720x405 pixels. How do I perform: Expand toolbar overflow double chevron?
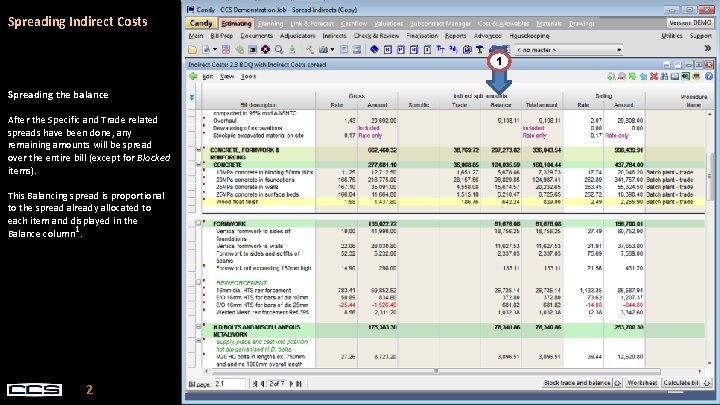708,48
